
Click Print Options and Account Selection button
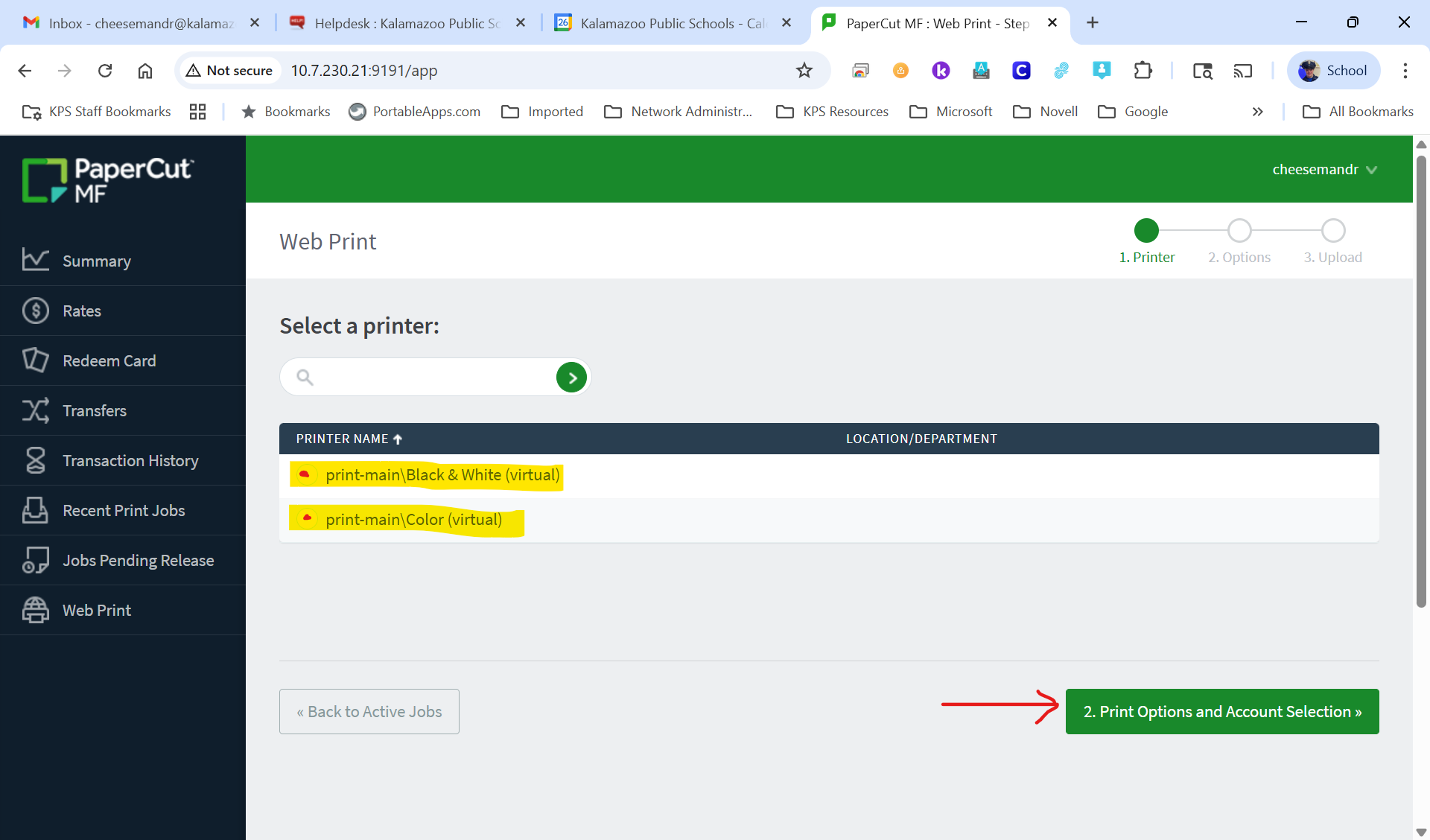pyautogui.click(x=1221, y=711)
